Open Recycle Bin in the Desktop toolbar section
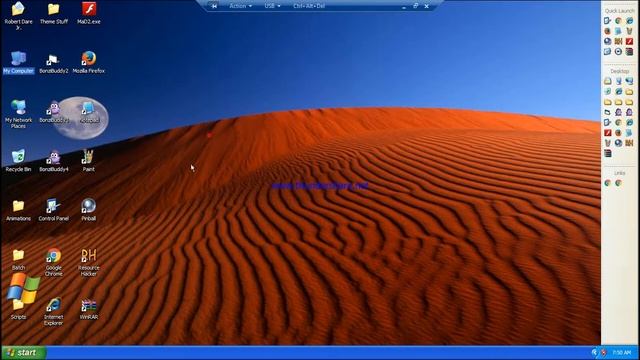This screenshot has width=640, height=360. [x=608, y=91]
